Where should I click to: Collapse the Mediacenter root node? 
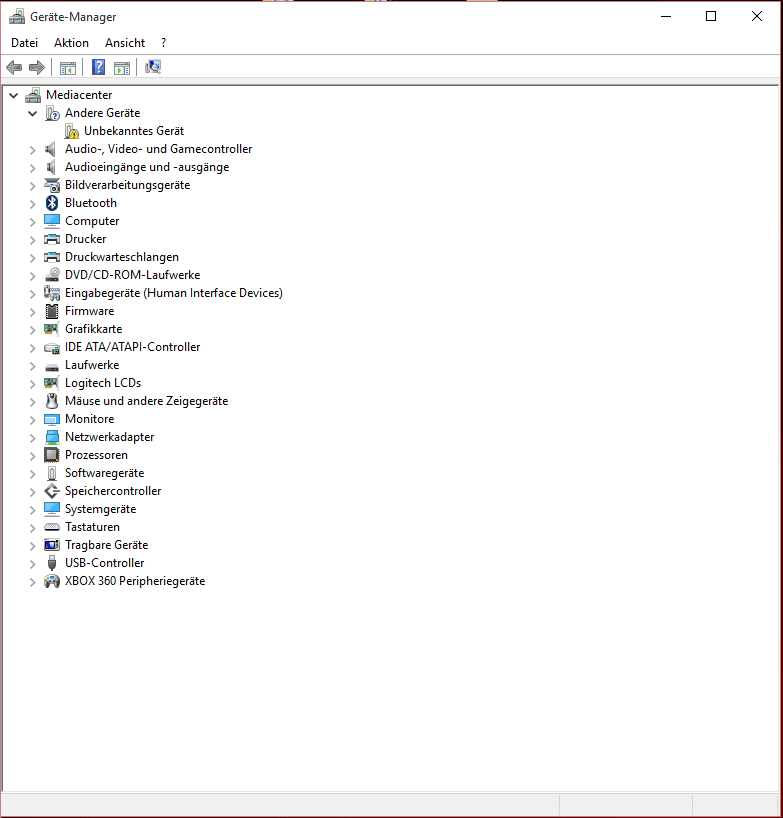14,95
